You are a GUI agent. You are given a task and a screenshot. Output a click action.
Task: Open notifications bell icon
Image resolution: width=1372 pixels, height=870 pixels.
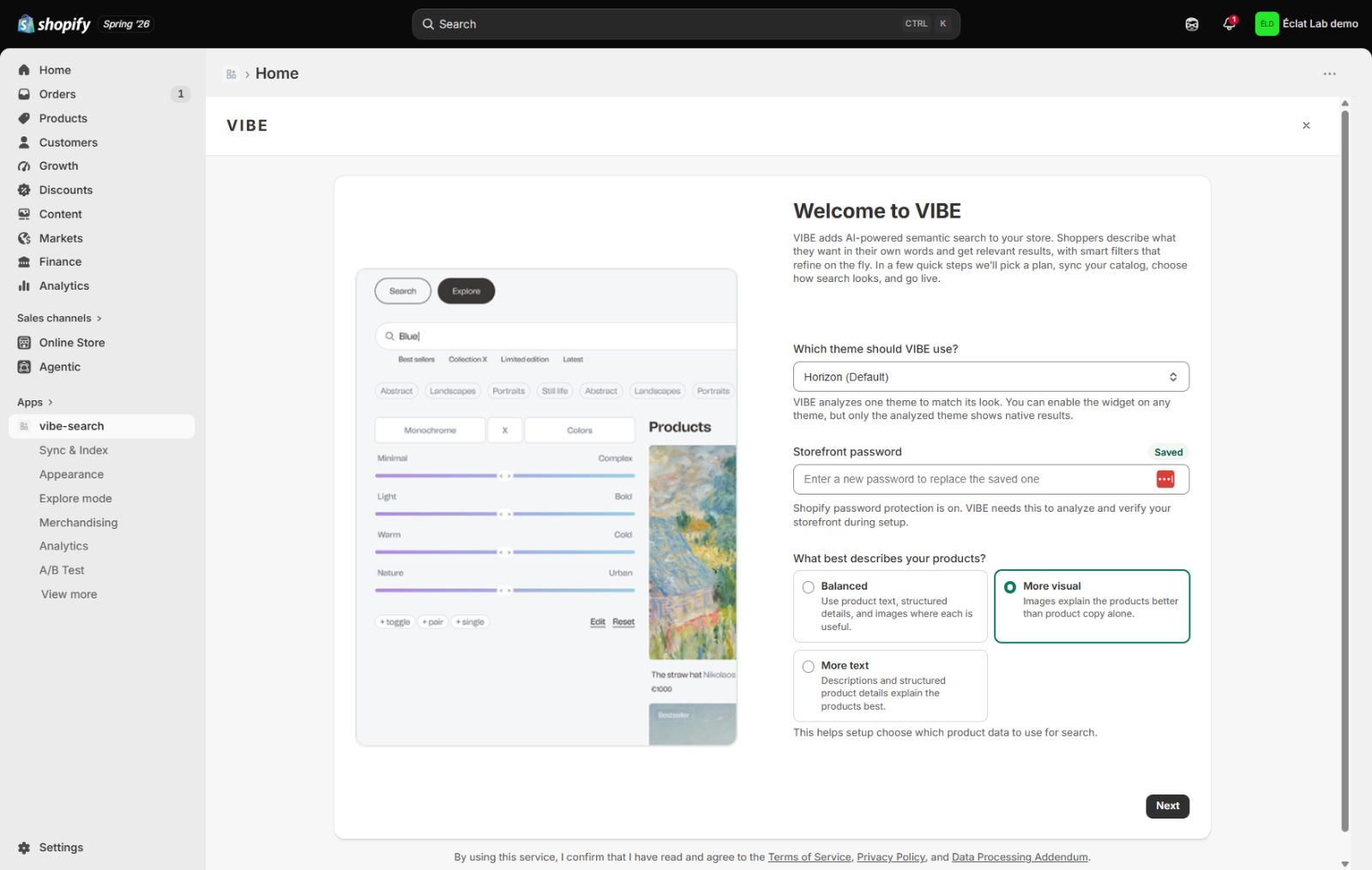click(x=1229, y=24)
